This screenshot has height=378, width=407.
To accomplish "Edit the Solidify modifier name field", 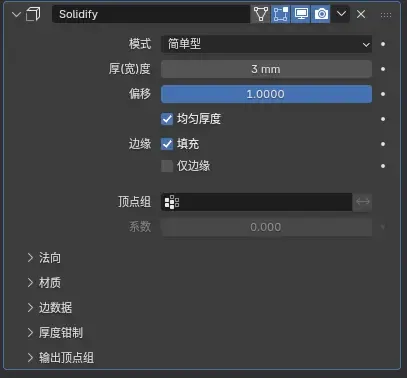I will click(151, 14).
